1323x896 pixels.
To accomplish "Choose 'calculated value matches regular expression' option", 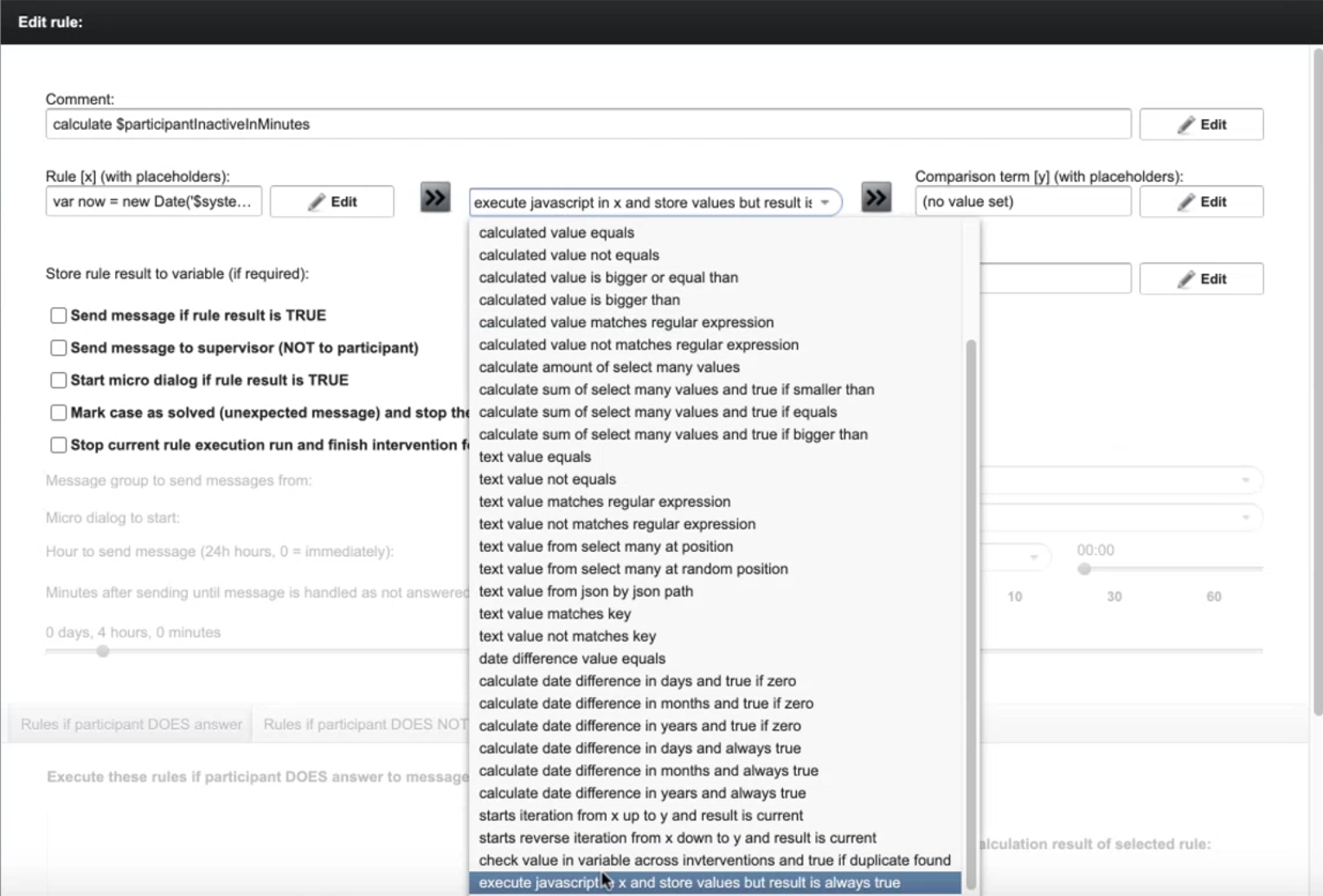I will pos(626,323).
